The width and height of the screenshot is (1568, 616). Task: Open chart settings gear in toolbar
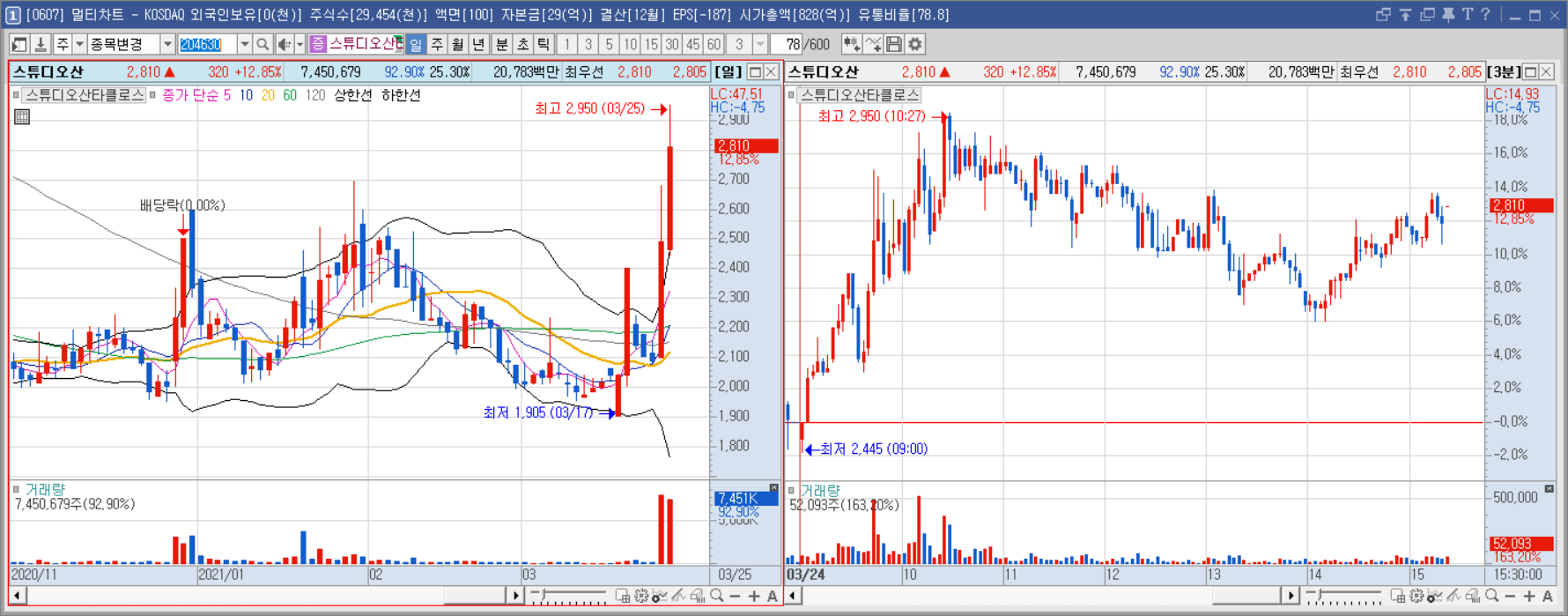point(915,44)
